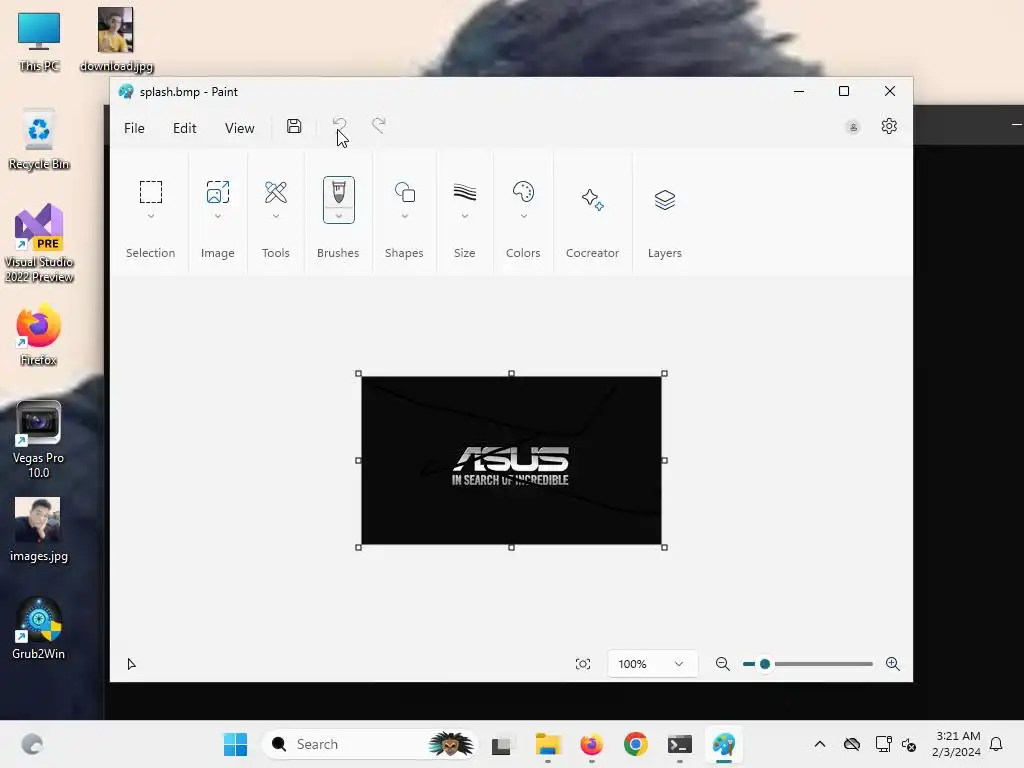Open the Windows Start menu

click(235, 744)
